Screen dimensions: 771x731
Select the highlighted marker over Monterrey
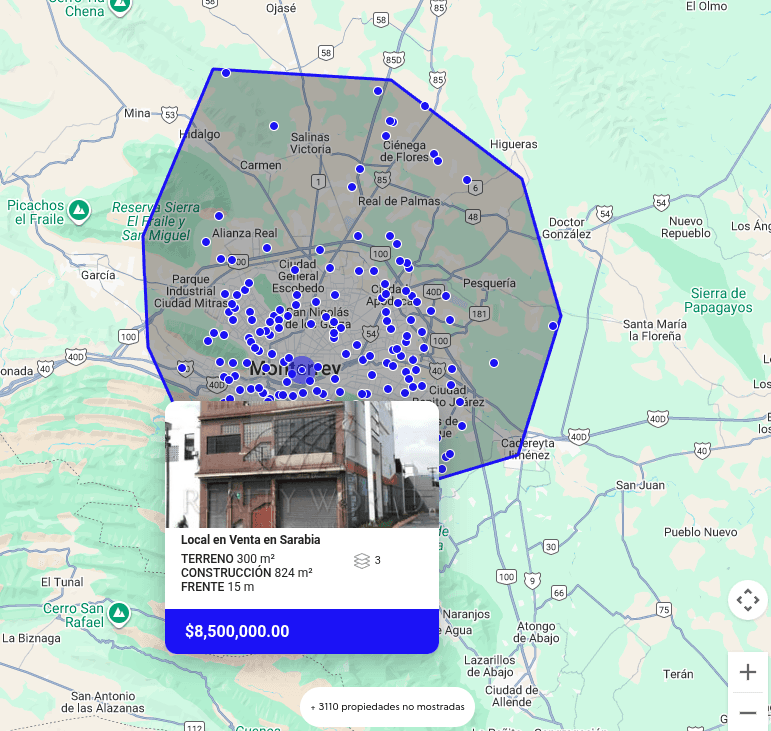(302, 370)
